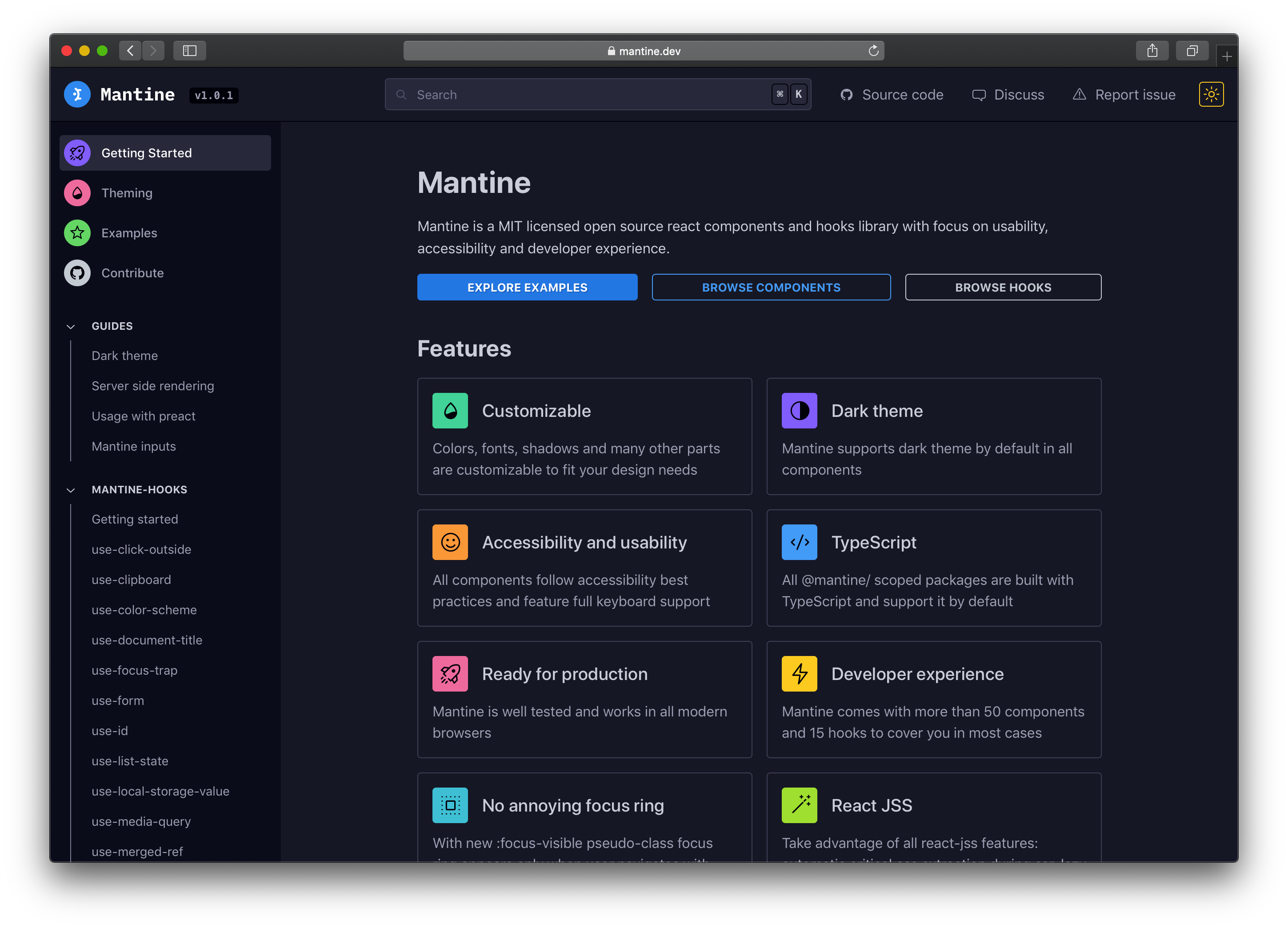Reload the page with the refresh icon
Screen dimensions: 1288x928
pos(873,51)
